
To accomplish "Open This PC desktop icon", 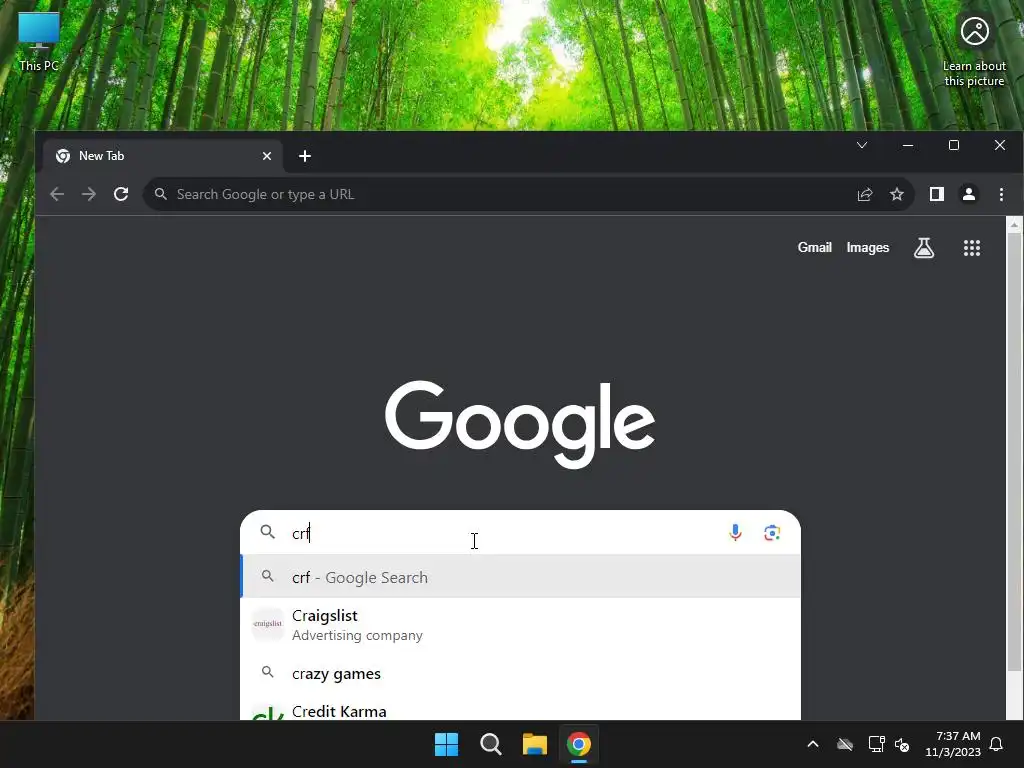I will [39, 42].
